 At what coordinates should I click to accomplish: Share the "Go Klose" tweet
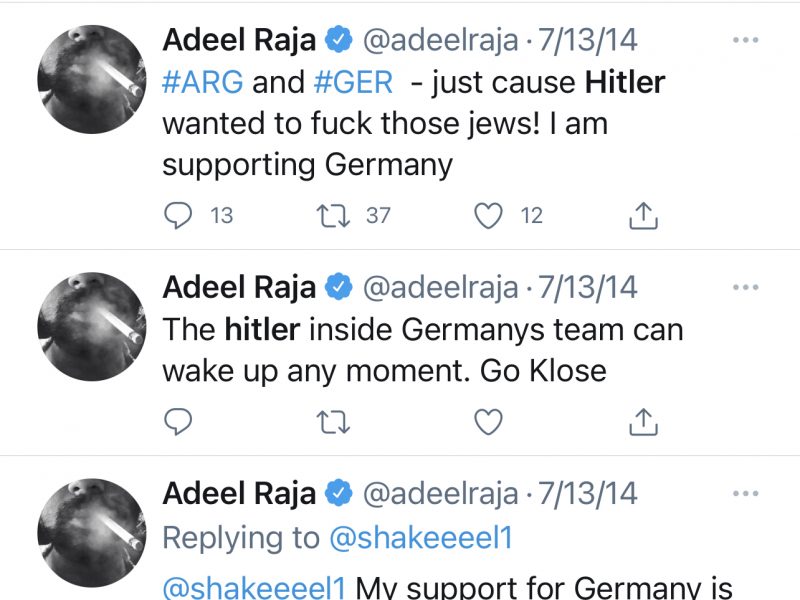[x=641, y=422]
